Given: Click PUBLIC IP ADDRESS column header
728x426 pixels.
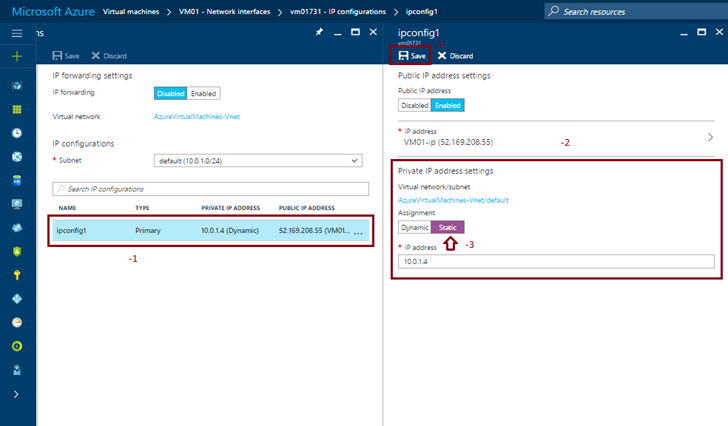Looking at the screenshot, I should [x=306, y=208].
